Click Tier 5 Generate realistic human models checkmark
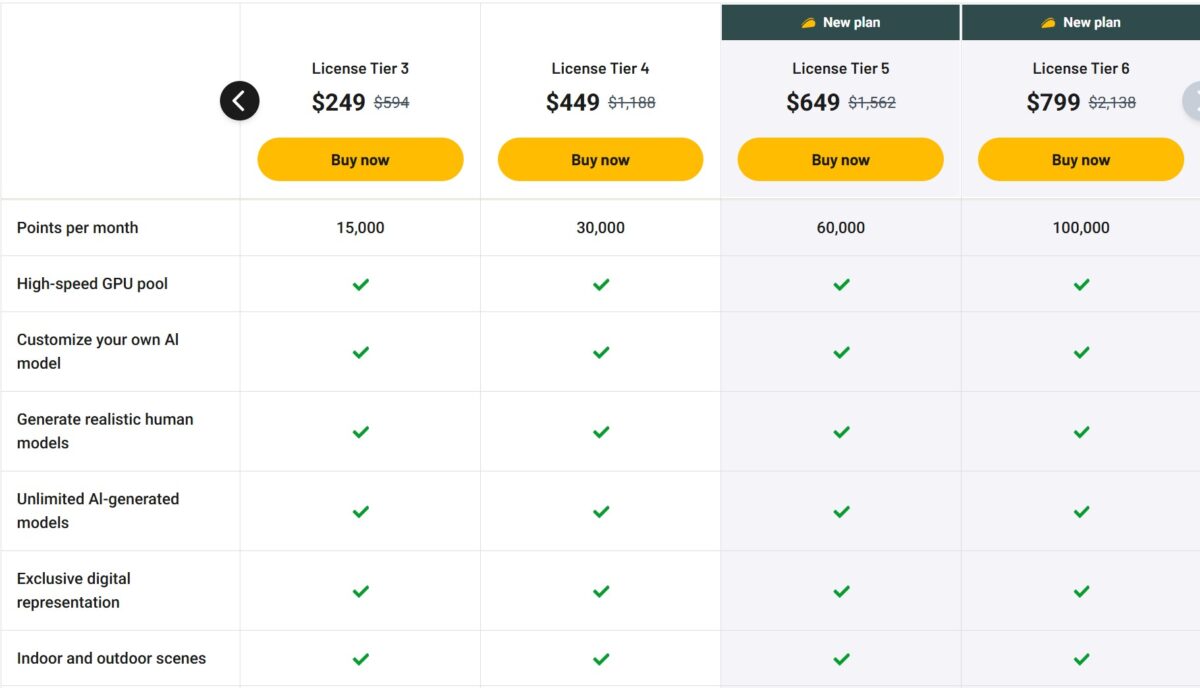 pos(841,432)
